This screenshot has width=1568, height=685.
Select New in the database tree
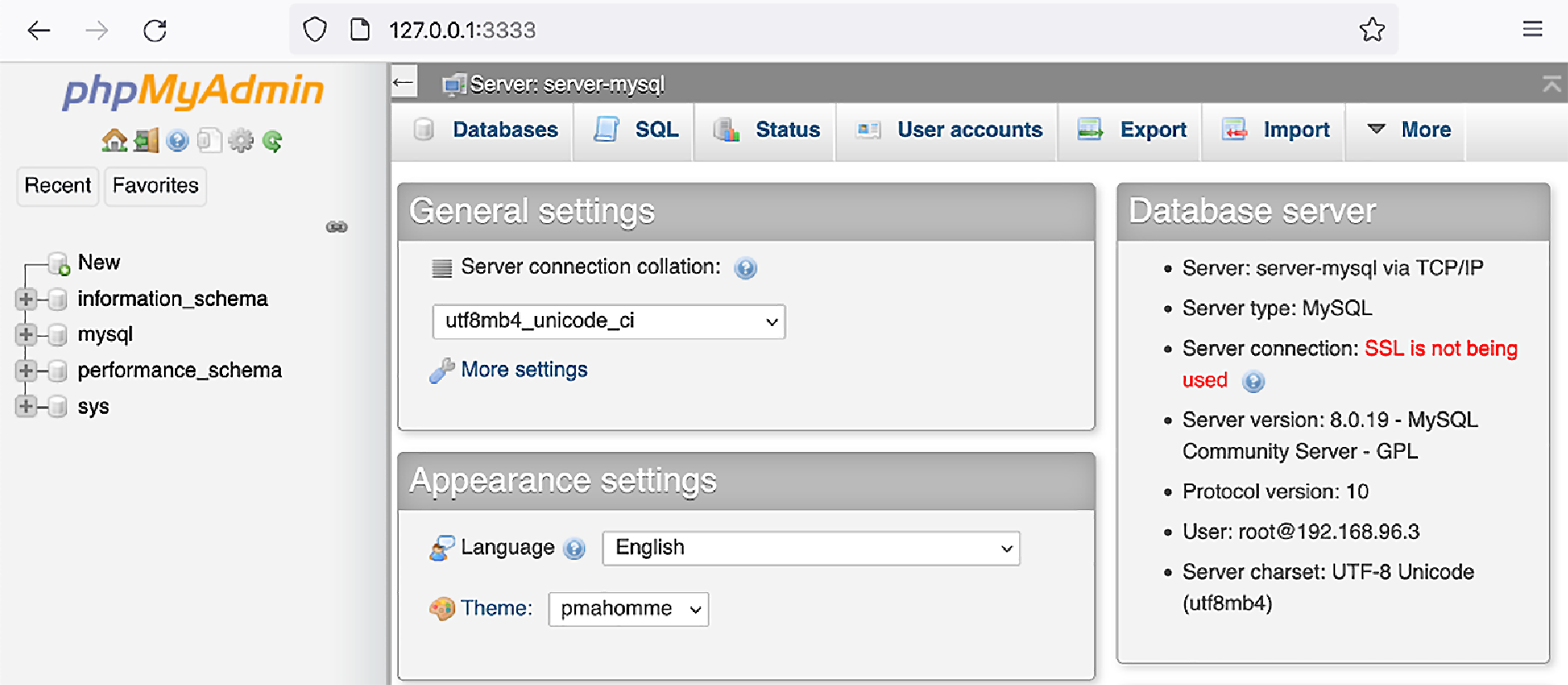[99, 263]
